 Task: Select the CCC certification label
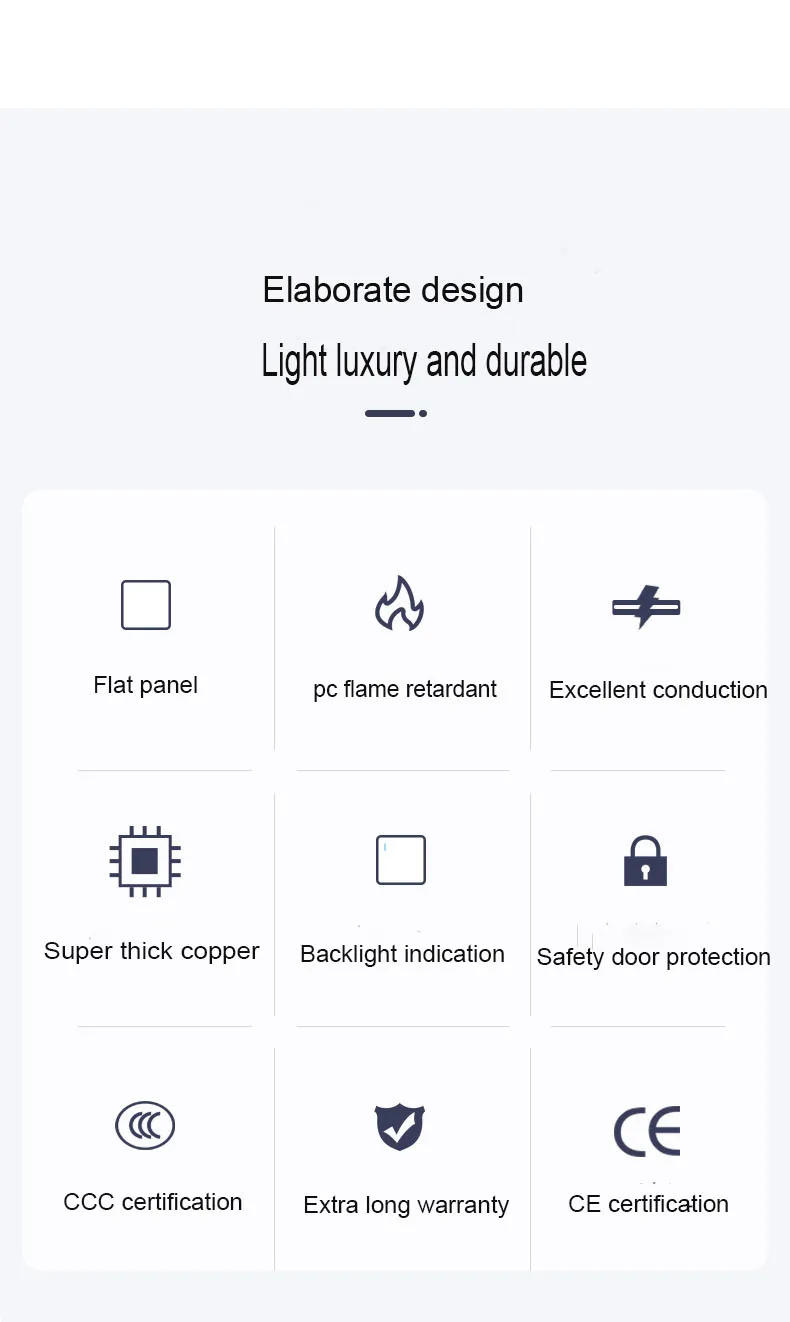pos(153,1202)
